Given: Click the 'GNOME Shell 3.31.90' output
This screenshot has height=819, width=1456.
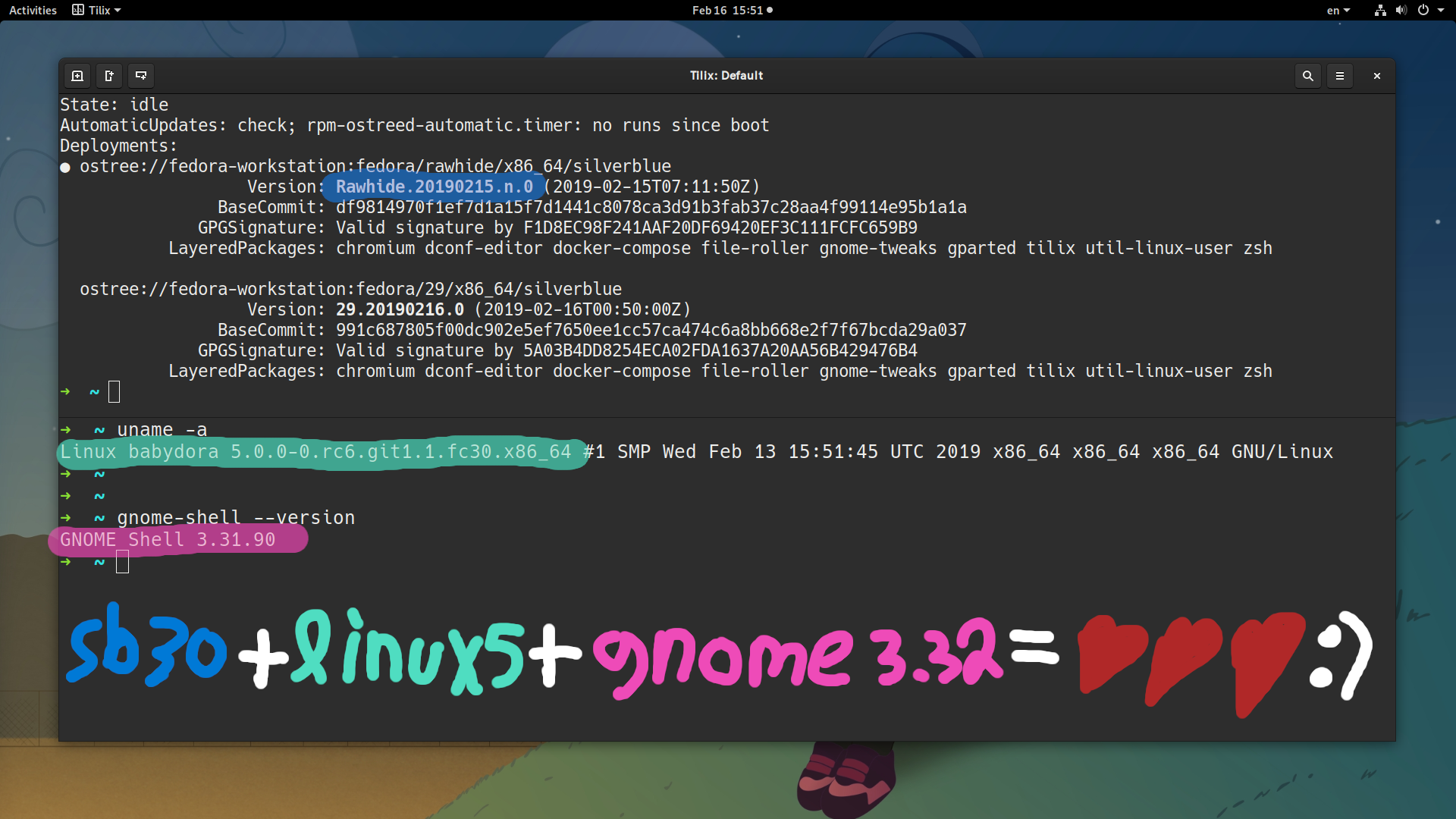Looking at the screenshot, I should [168, 539].
